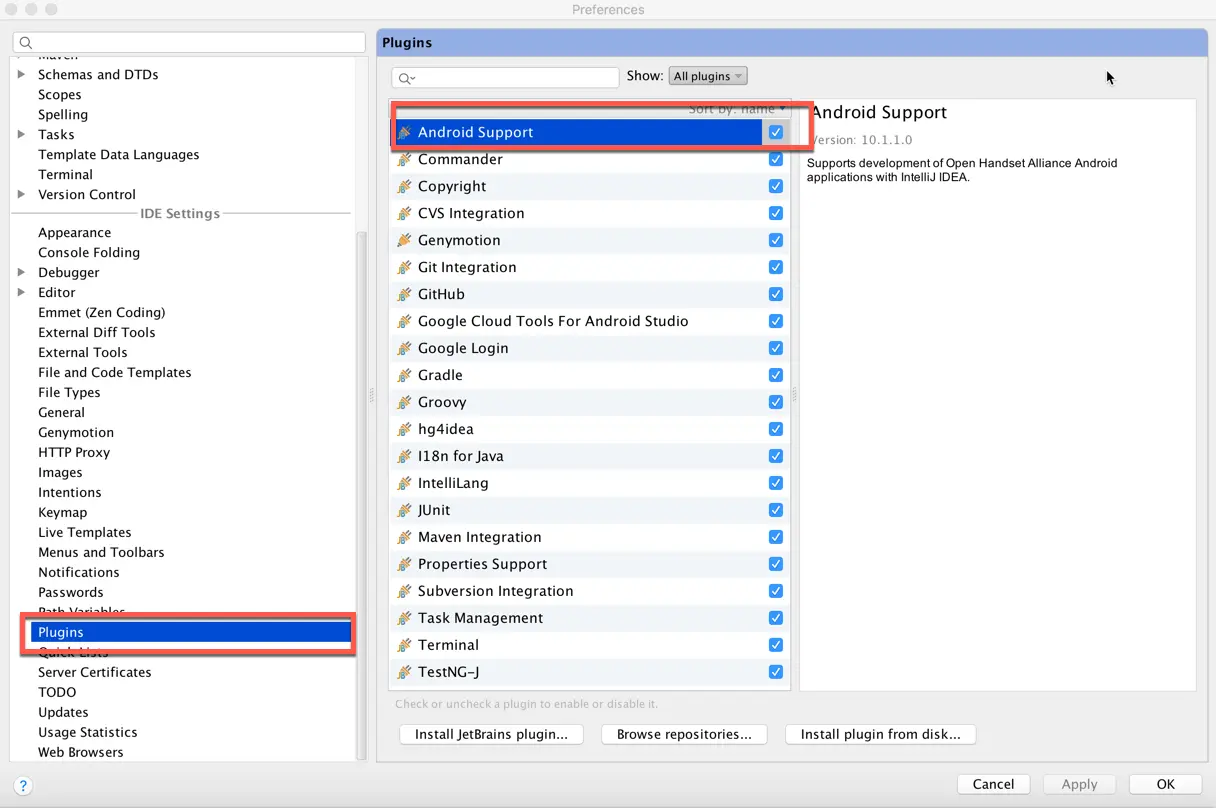Expand the Debugger tree node
The image size is (1216, 808).
click(21, 272)
